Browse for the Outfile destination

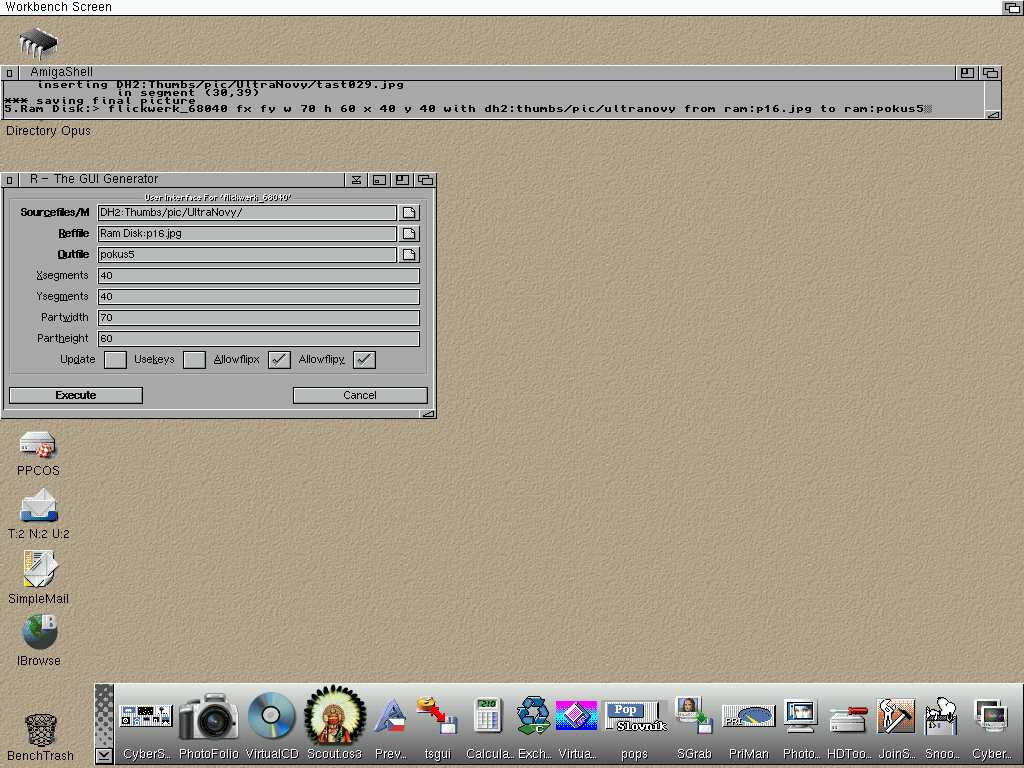(x=409, y=255)
